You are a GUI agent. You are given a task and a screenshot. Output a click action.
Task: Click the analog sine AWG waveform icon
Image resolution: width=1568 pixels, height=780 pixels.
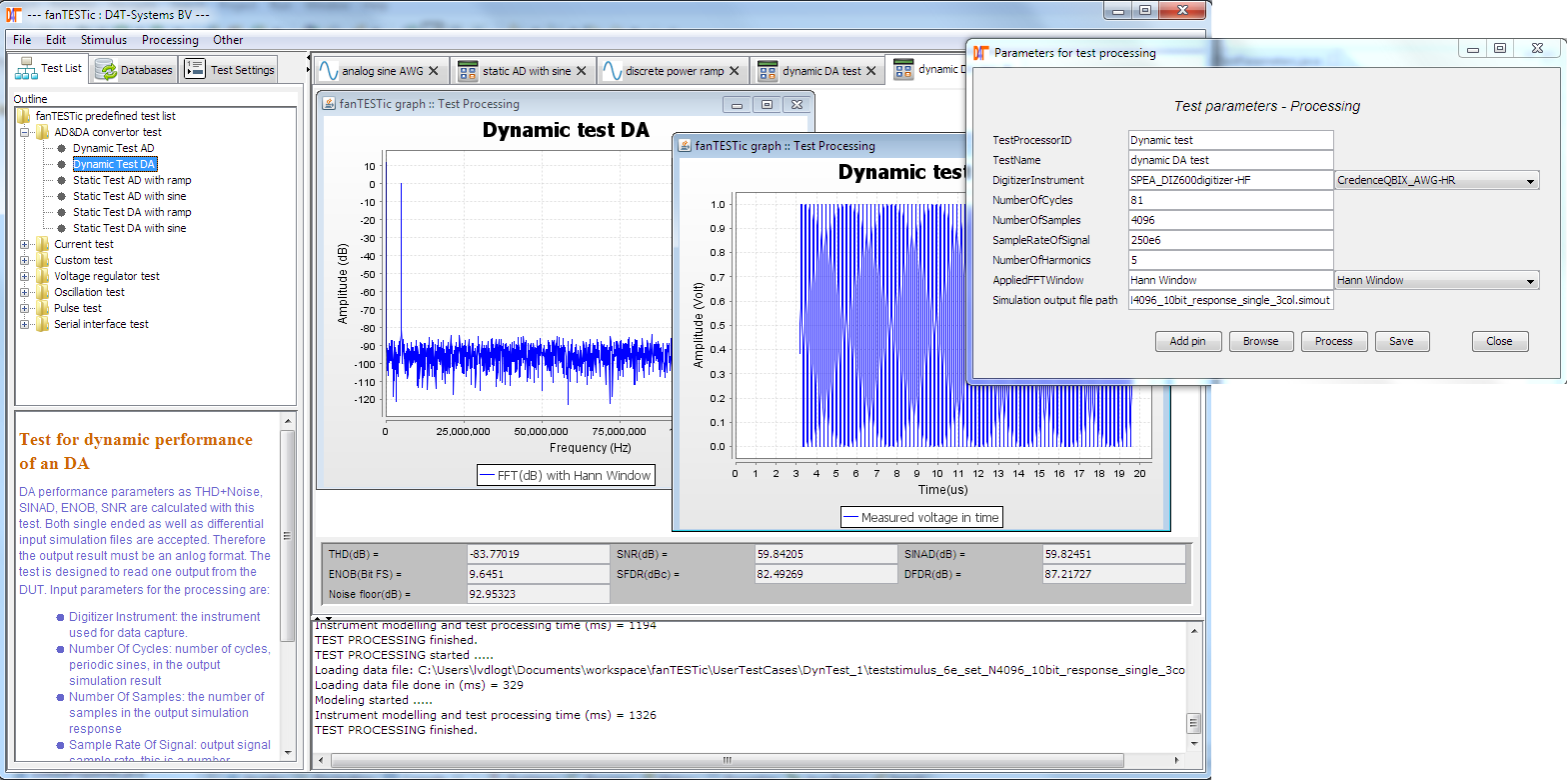pos(328,71)
